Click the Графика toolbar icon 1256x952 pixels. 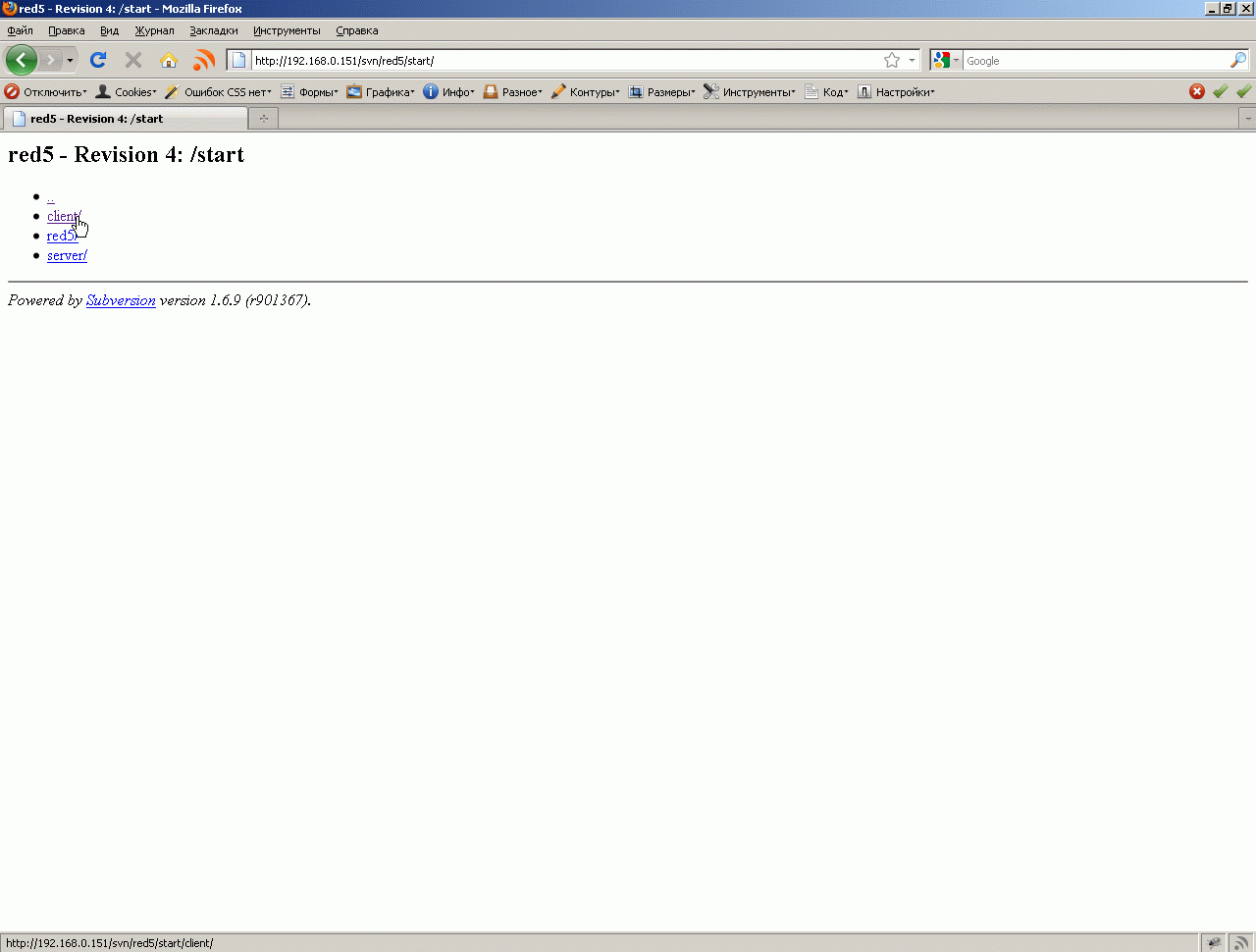(354, 92)
